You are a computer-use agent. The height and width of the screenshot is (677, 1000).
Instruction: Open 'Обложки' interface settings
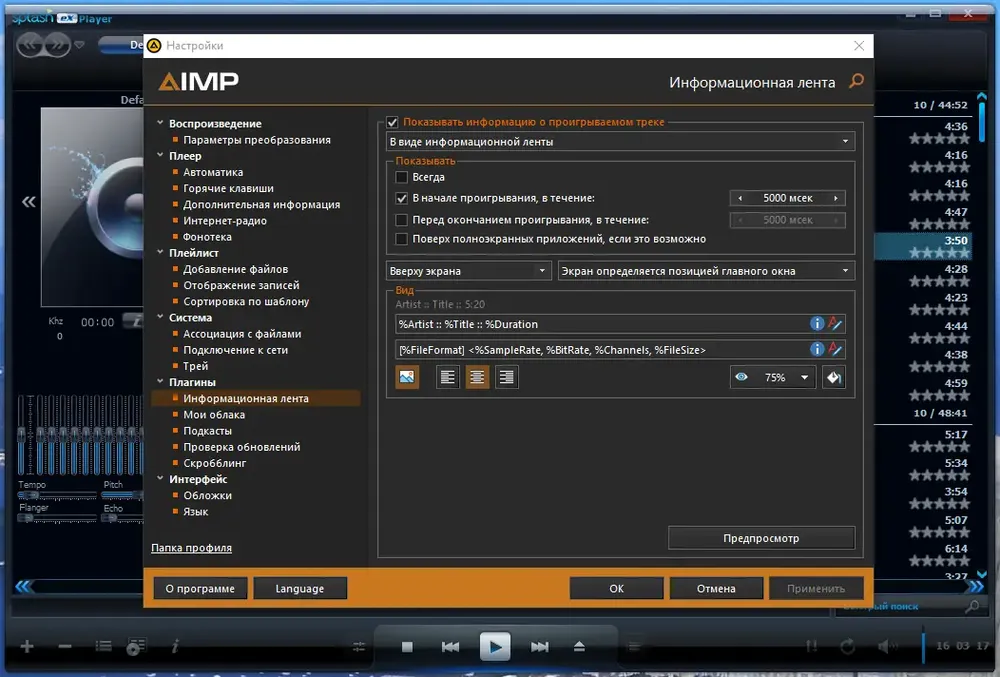pos(207,495)
